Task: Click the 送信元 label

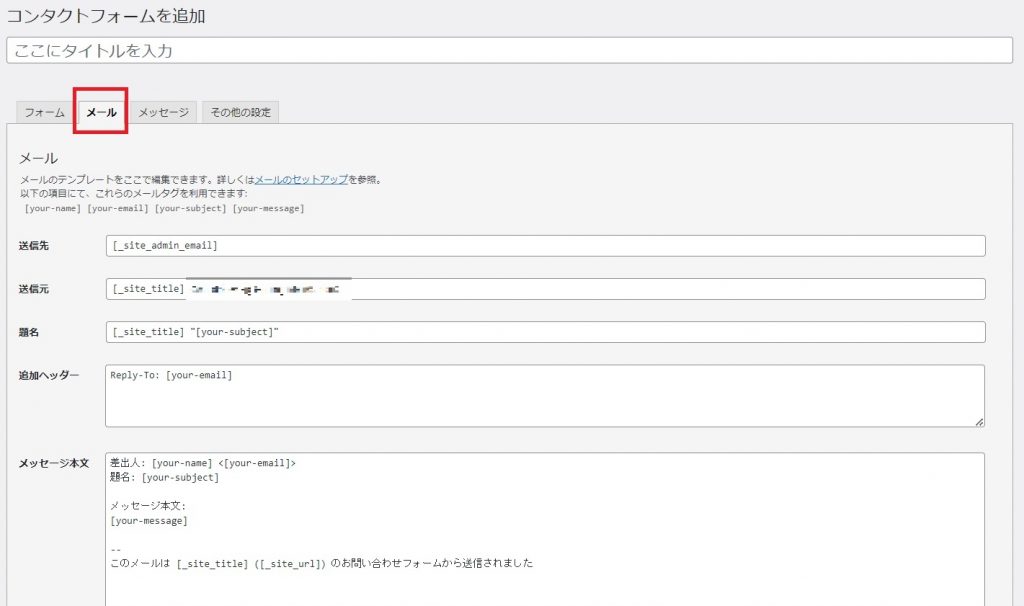Action: pyautogui.click(x=34, y=289)
